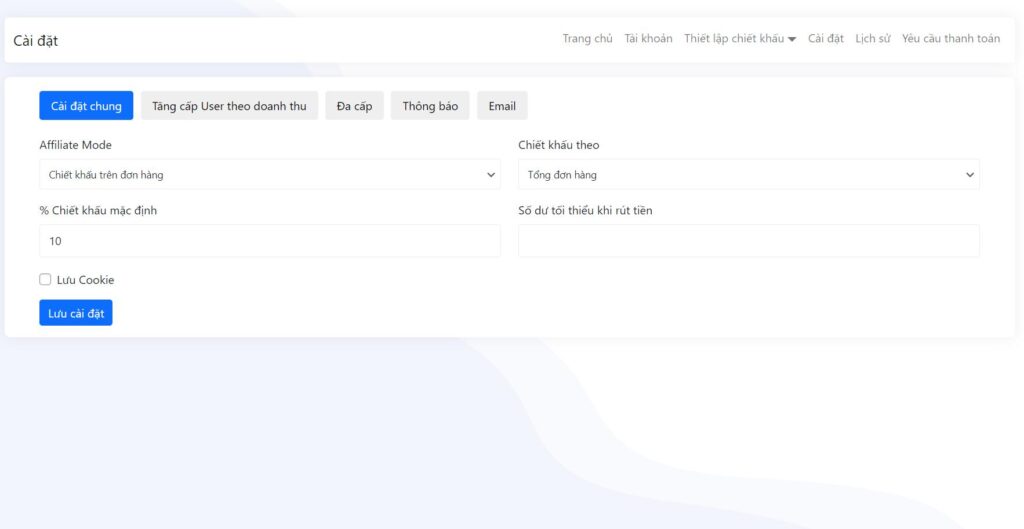This screenshot has height=529, width=1024.
Task: Select the Cài đặt chung tab
Action: (86, 106)
